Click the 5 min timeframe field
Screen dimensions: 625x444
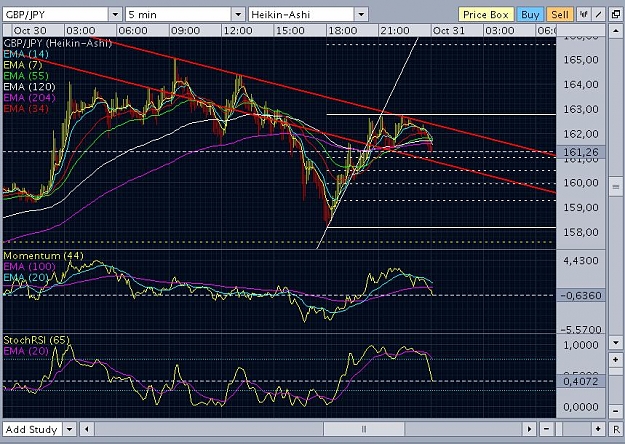coord(179,15)
